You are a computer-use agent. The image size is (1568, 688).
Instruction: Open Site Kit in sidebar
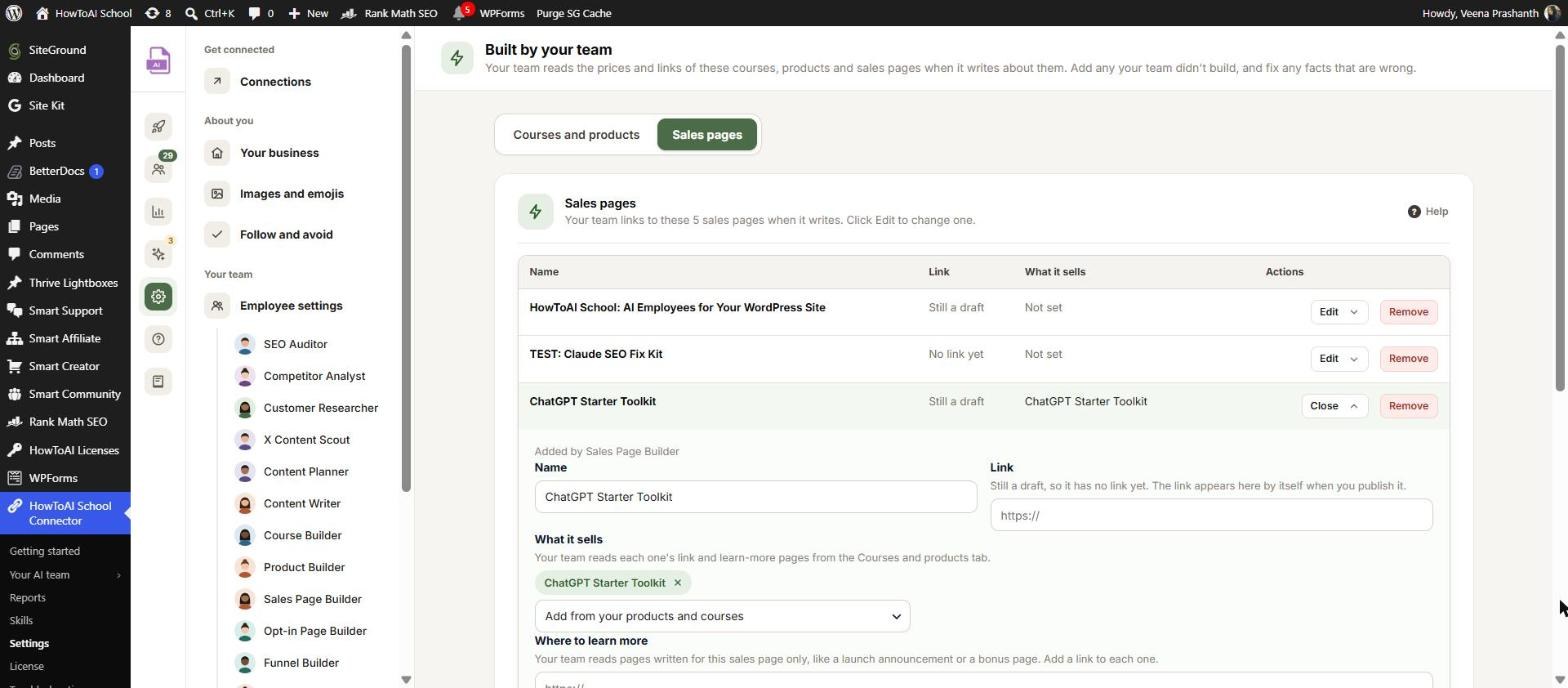click(x=46, y=106)
